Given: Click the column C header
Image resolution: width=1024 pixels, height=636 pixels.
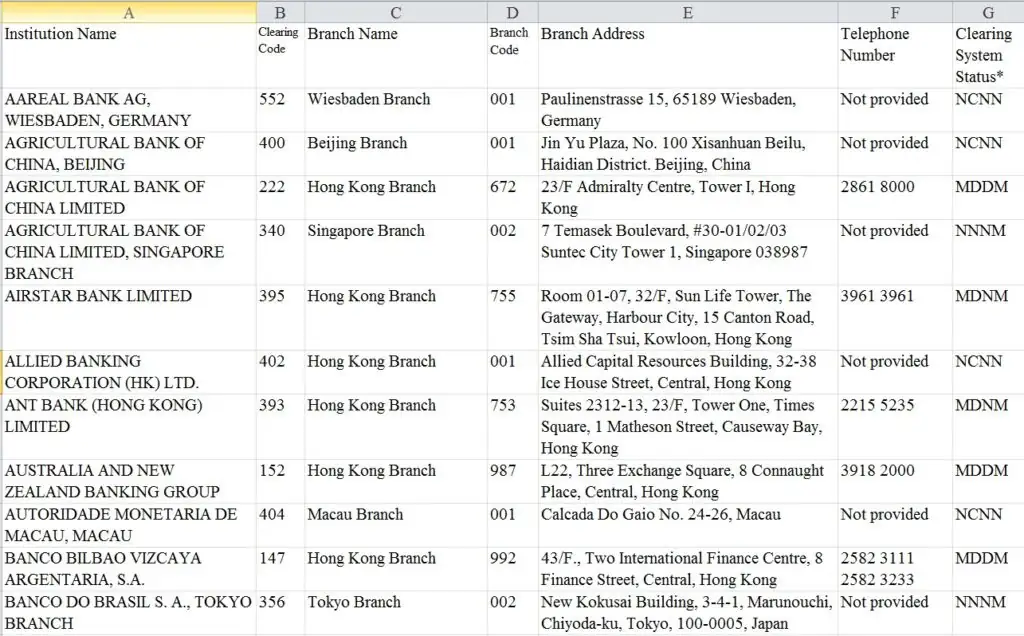Looking at the screenshot, I should click(x=395, y=12).
